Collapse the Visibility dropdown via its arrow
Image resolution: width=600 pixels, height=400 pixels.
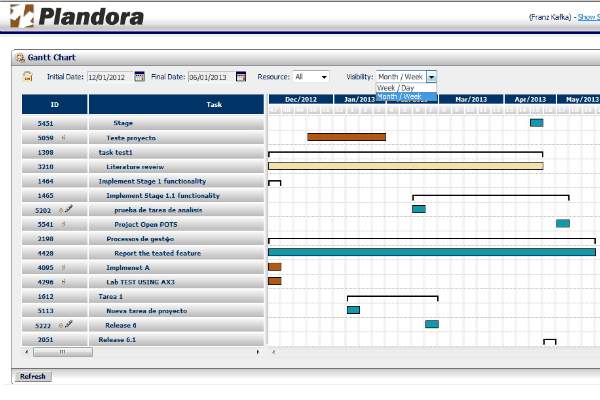[x=431, y=76]
